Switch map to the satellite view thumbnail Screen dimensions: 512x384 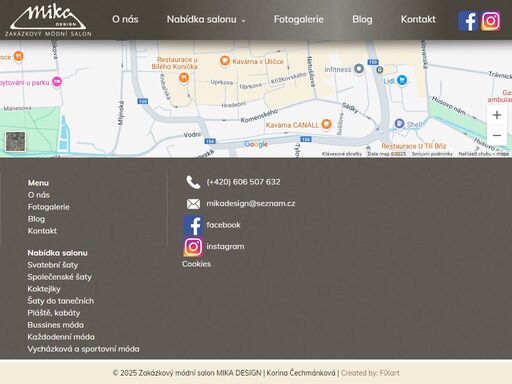pos(15,141)
